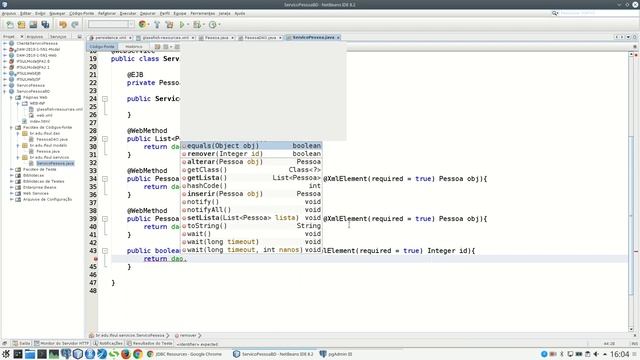Open dropdown arrow next to Run Project
This screenshot has width=640, height=360.
coord(188,25)
